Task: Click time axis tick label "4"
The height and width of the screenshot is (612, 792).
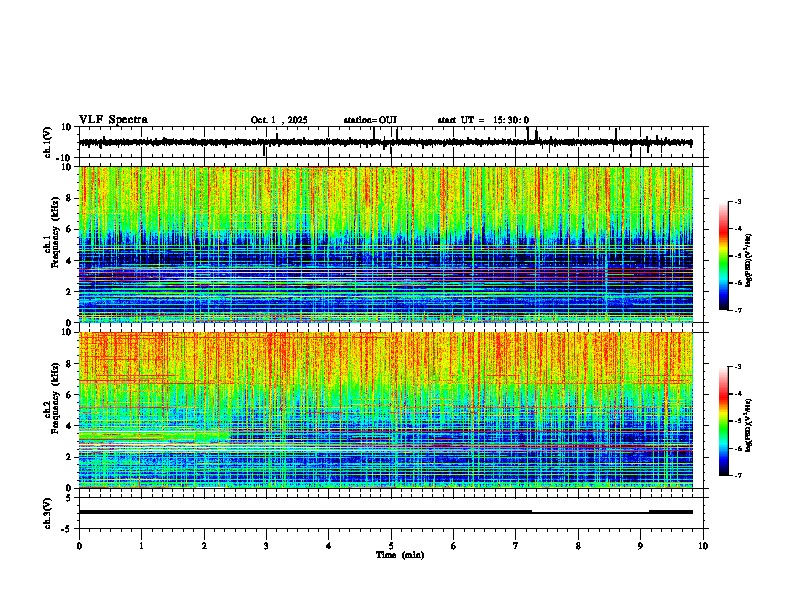Action: [x=329, y=546]
